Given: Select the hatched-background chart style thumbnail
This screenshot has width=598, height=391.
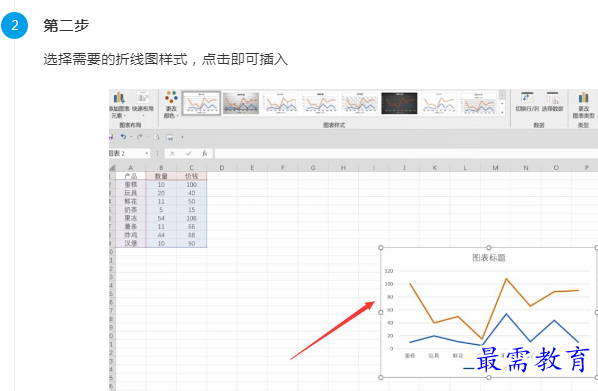Looking at the screenshot, I should (x=360, y=103).
